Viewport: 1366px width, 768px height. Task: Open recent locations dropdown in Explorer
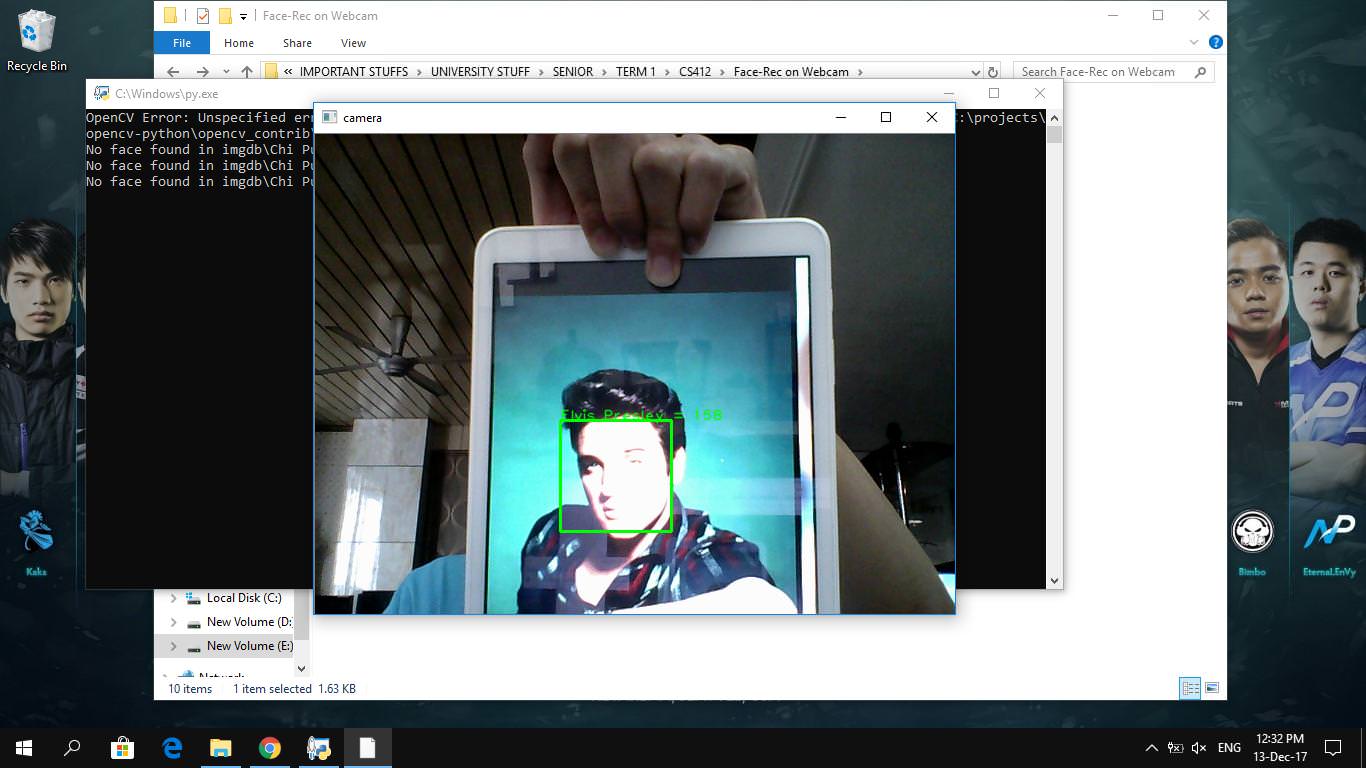click(226, 72)
